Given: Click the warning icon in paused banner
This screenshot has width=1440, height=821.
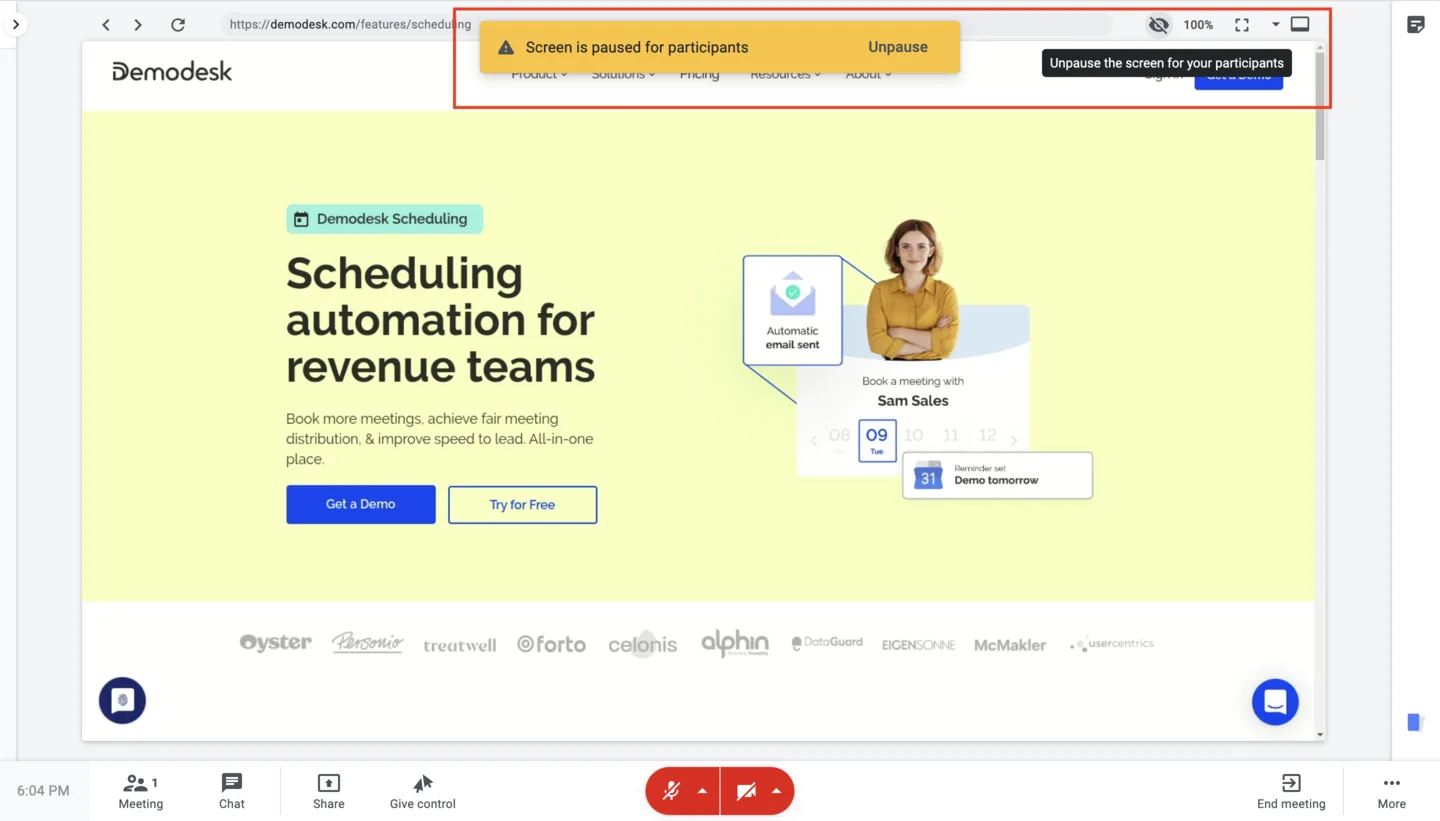Looking at the screenshot, I should (x=506, y=47).
